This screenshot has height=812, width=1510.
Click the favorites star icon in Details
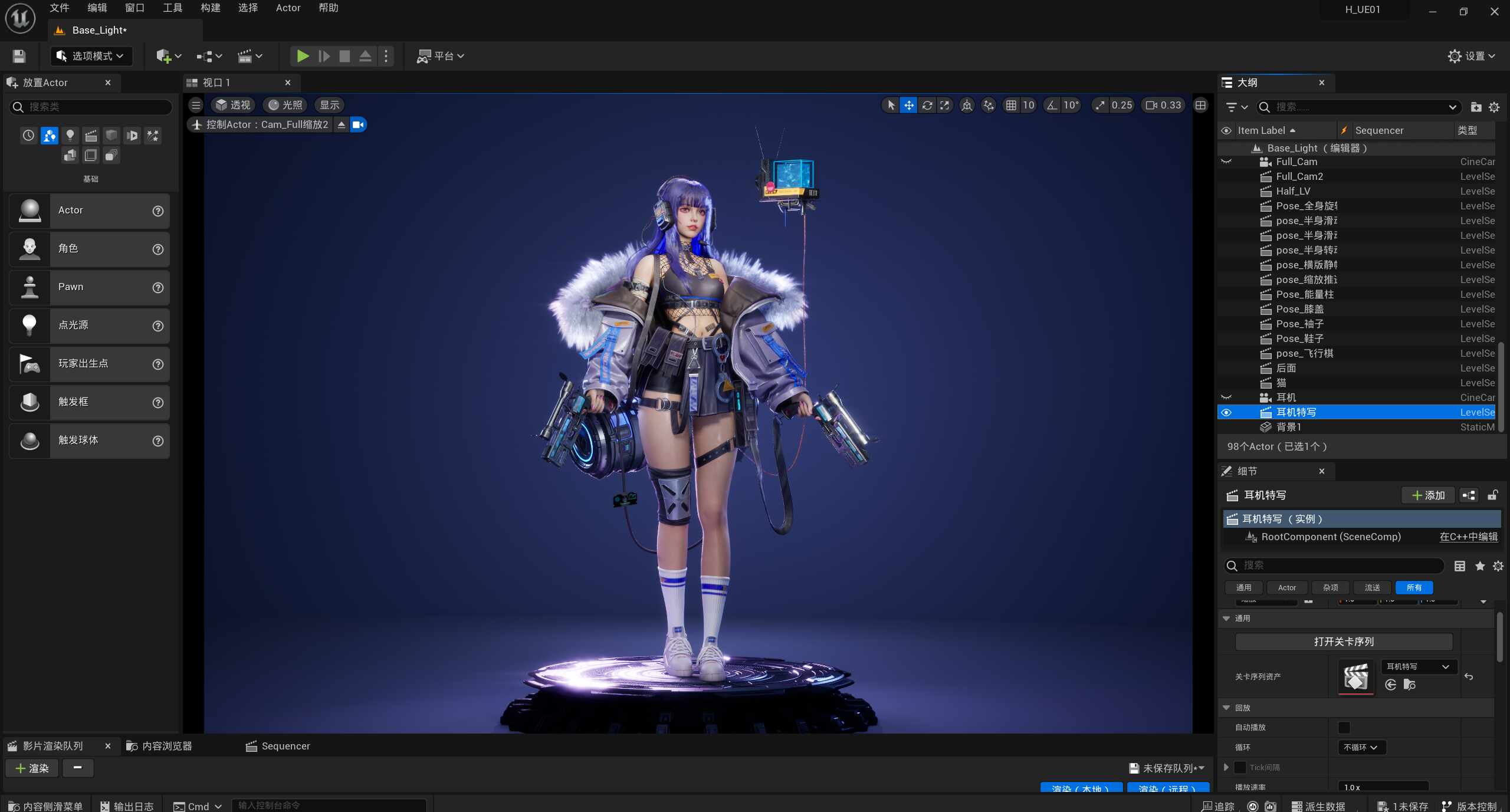[1480, 566]
